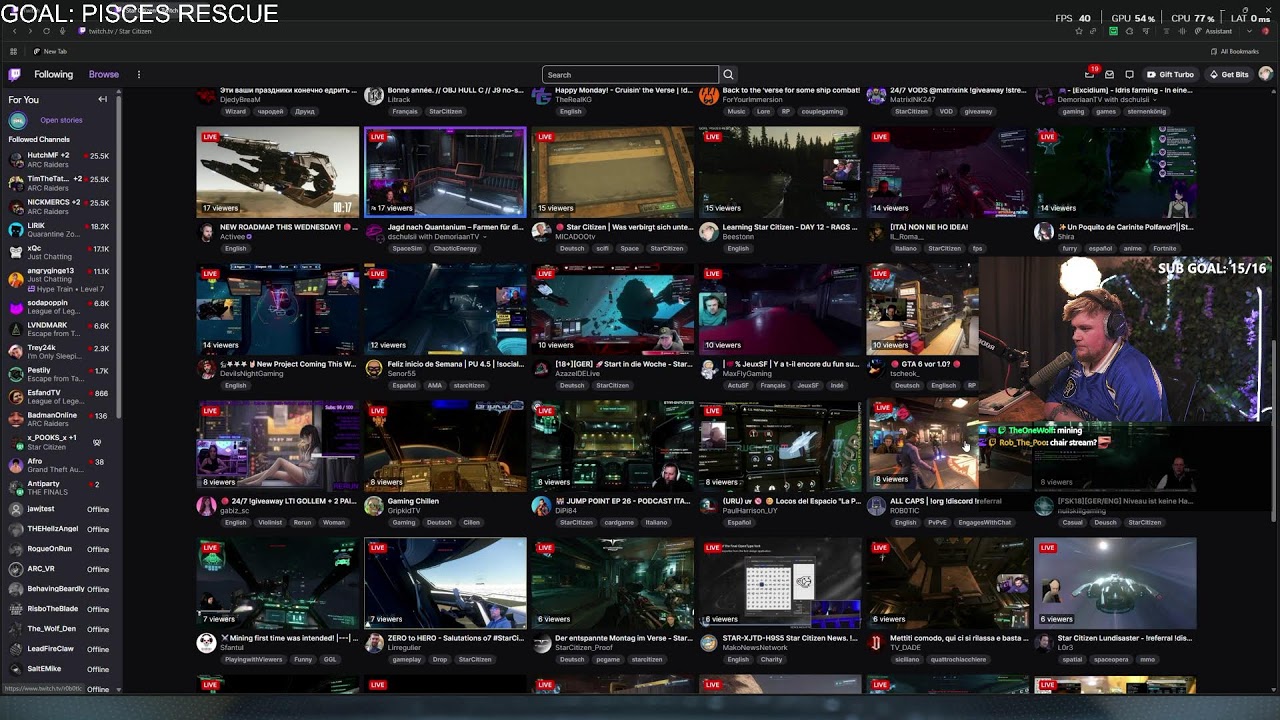Open the user profile avatar menu
The image size is (1280, 720).
[1266, 74]
